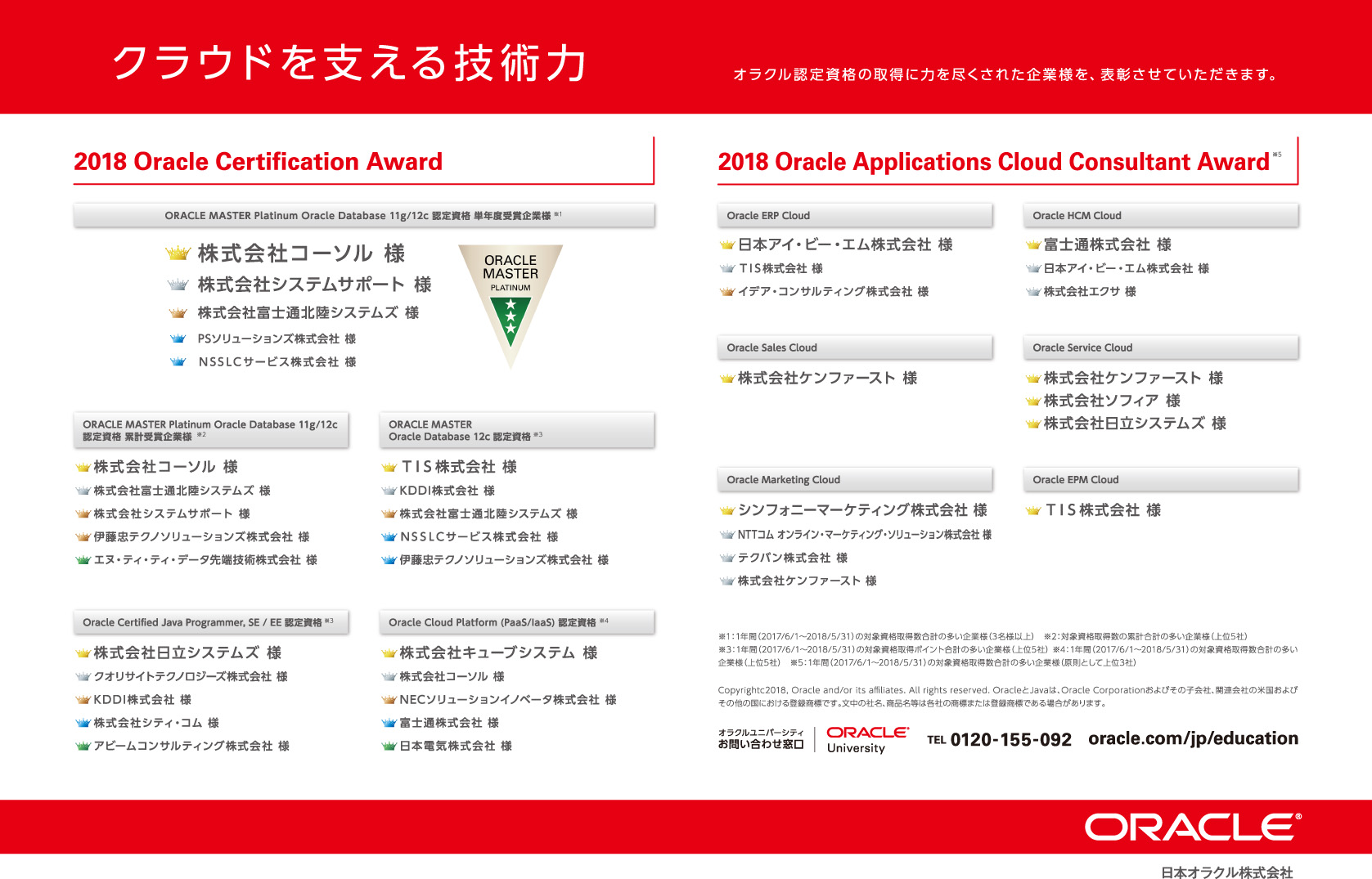
Task: Click the Oracle EPM Cloud section header
Action: 1161,480
